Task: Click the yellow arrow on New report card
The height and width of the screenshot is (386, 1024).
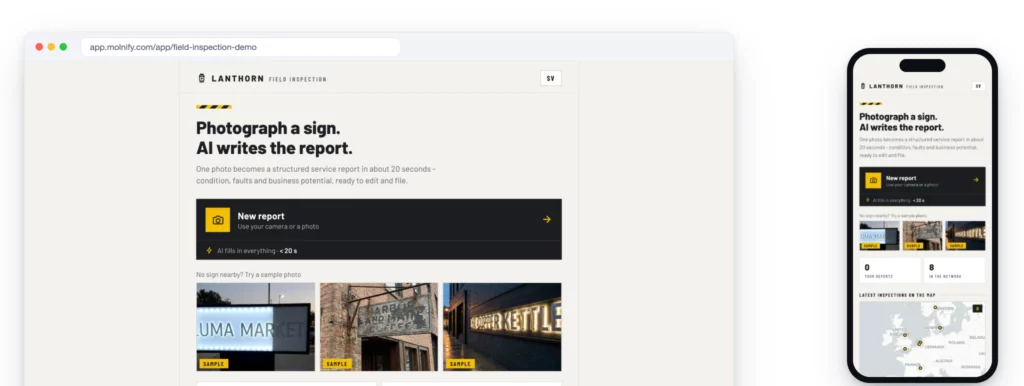Action: coord(547,219)
